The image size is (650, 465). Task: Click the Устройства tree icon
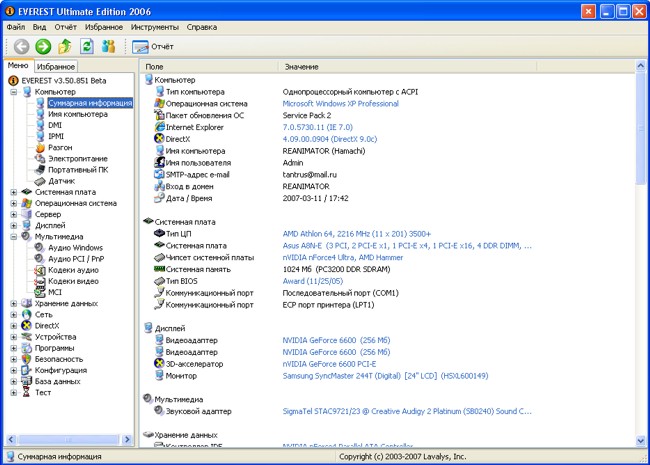click(x=27, y=337)
